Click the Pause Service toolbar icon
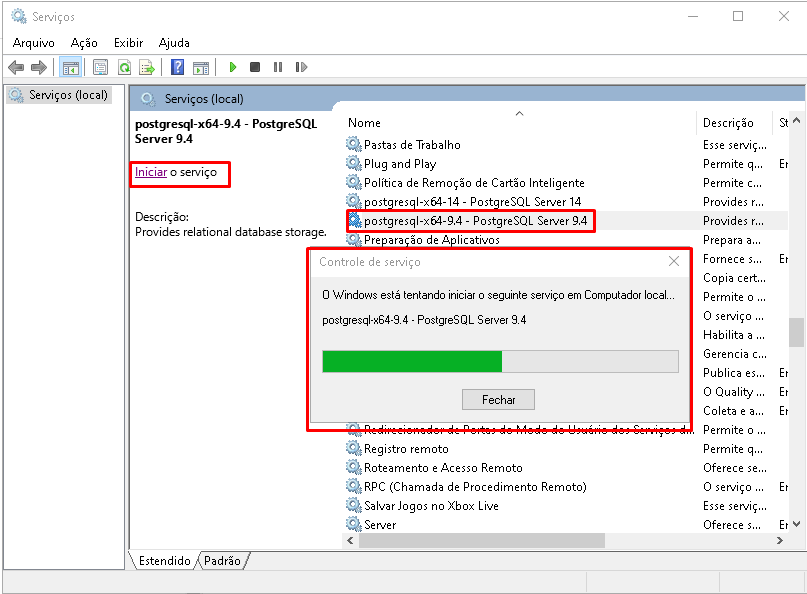807x594 pixels. pos(278,67)
